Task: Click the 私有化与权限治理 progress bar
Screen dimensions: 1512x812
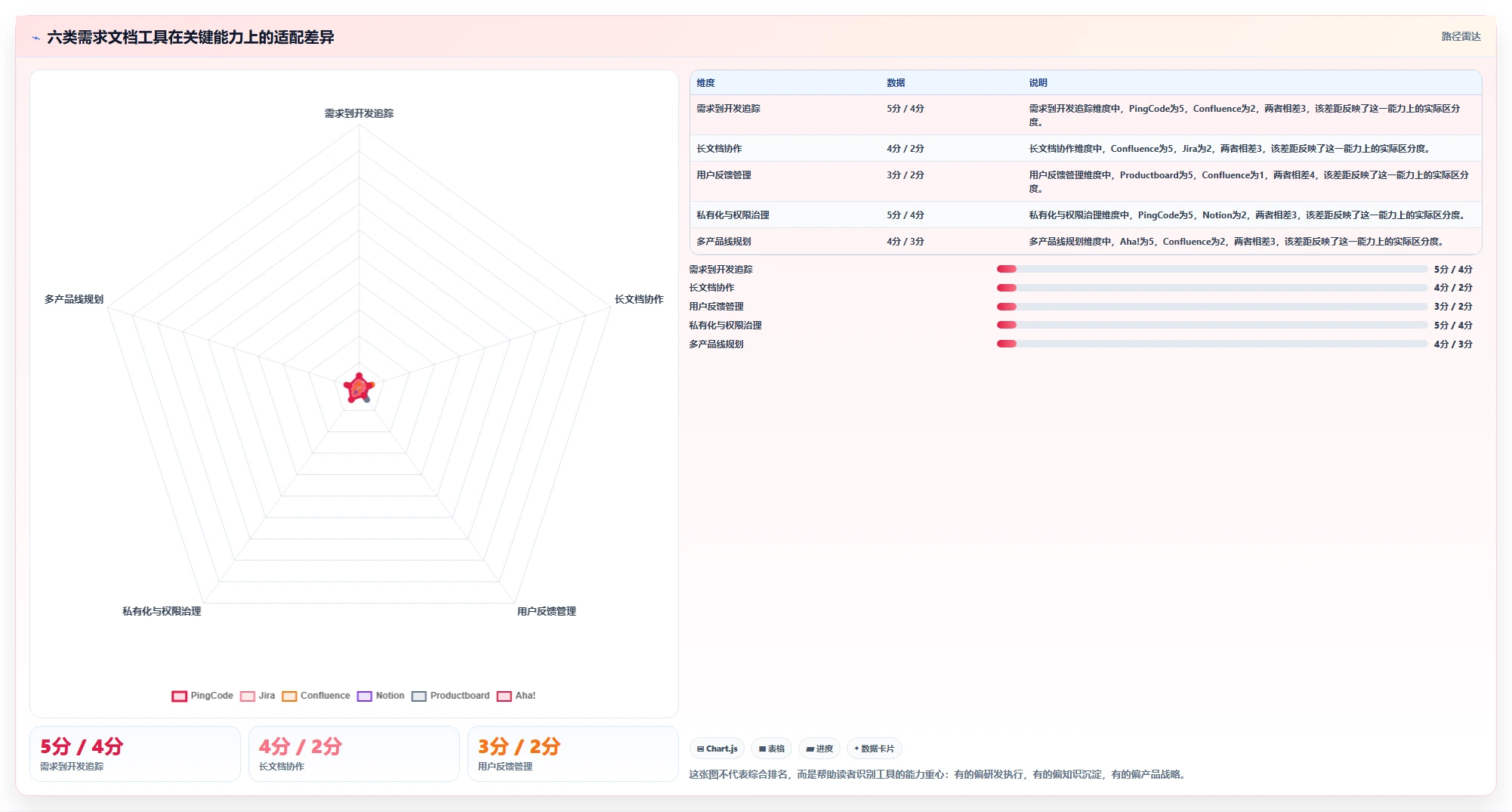Action: tap(1211, 325)
